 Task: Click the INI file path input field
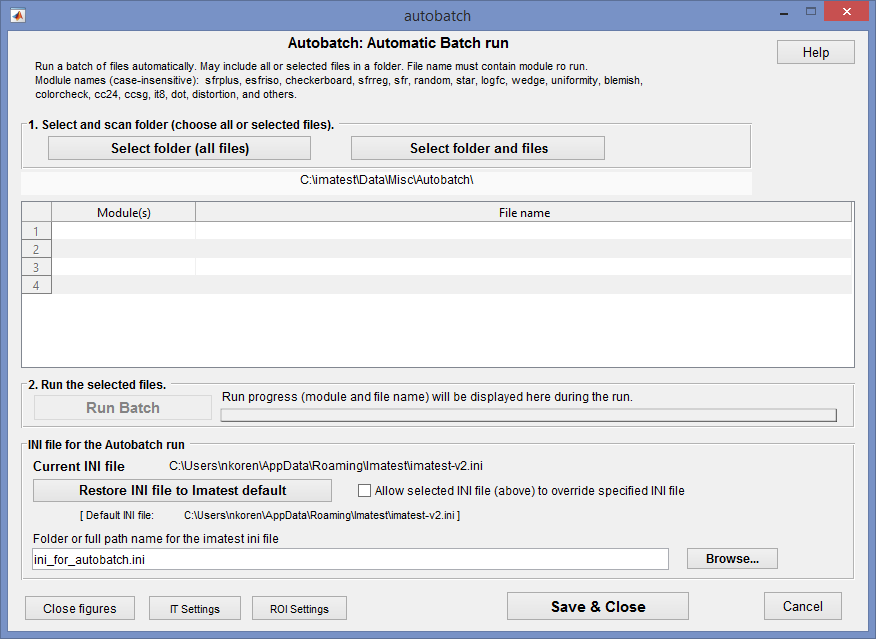click(x=350, y=559)
